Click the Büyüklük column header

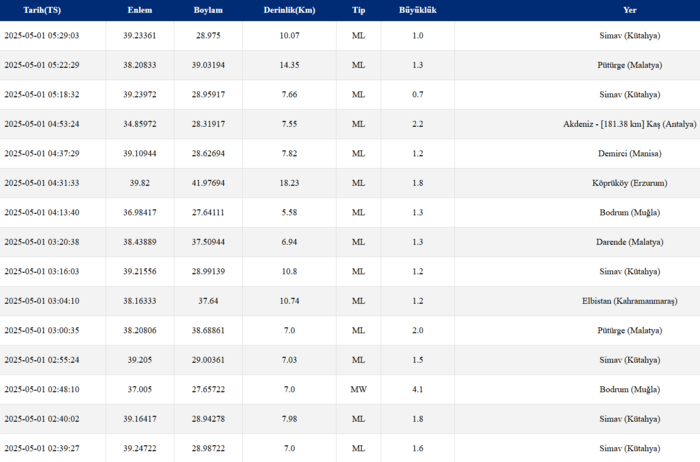(x=418, y=10)
